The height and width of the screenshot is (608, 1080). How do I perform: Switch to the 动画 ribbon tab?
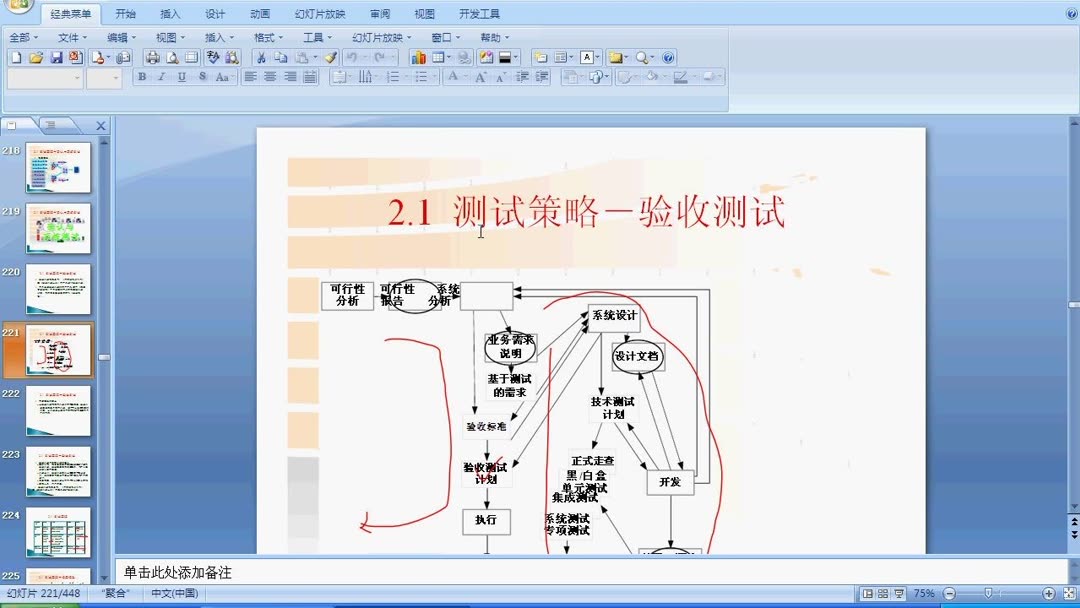[x=259, y=13]
